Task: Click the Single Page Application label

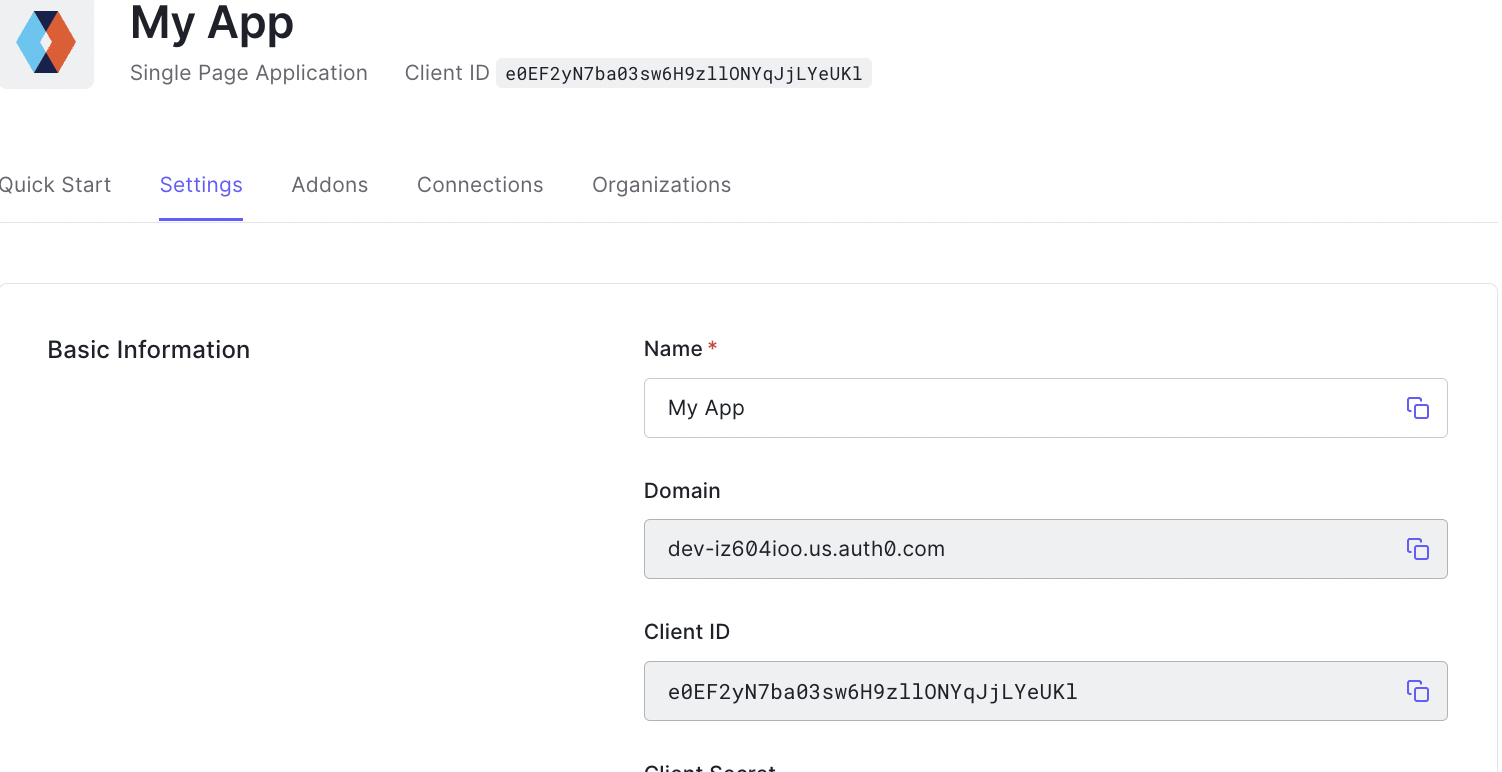Action: click(249, 73)
